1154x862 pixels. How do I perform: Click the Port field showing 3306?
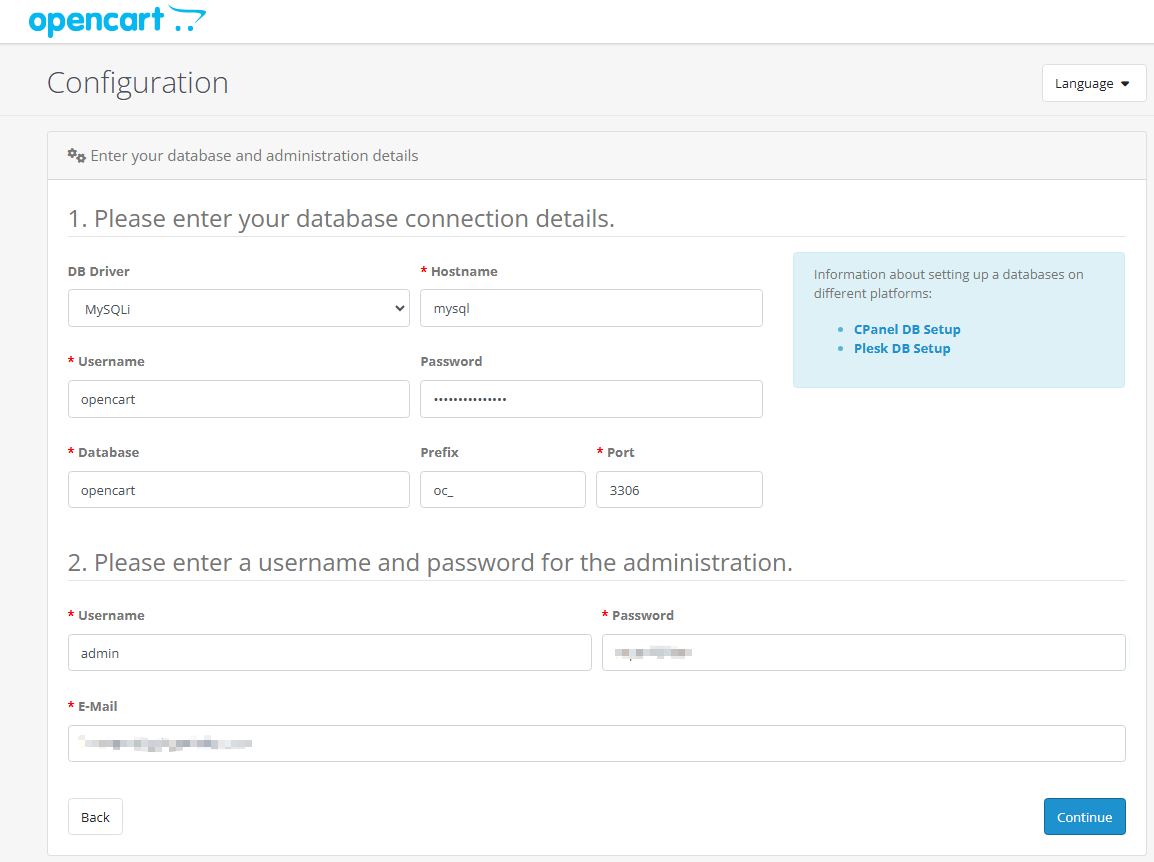(x=679, y=490)
